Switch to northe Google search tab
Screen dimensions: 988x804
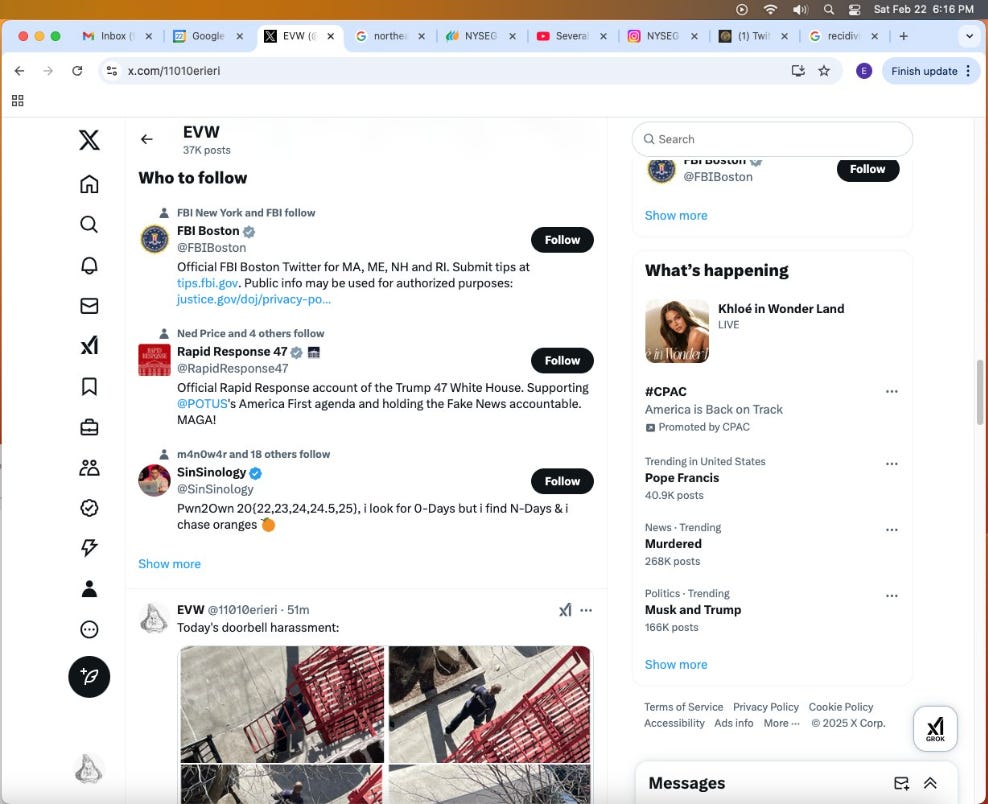pyautogui.click(x=390, y=36)
